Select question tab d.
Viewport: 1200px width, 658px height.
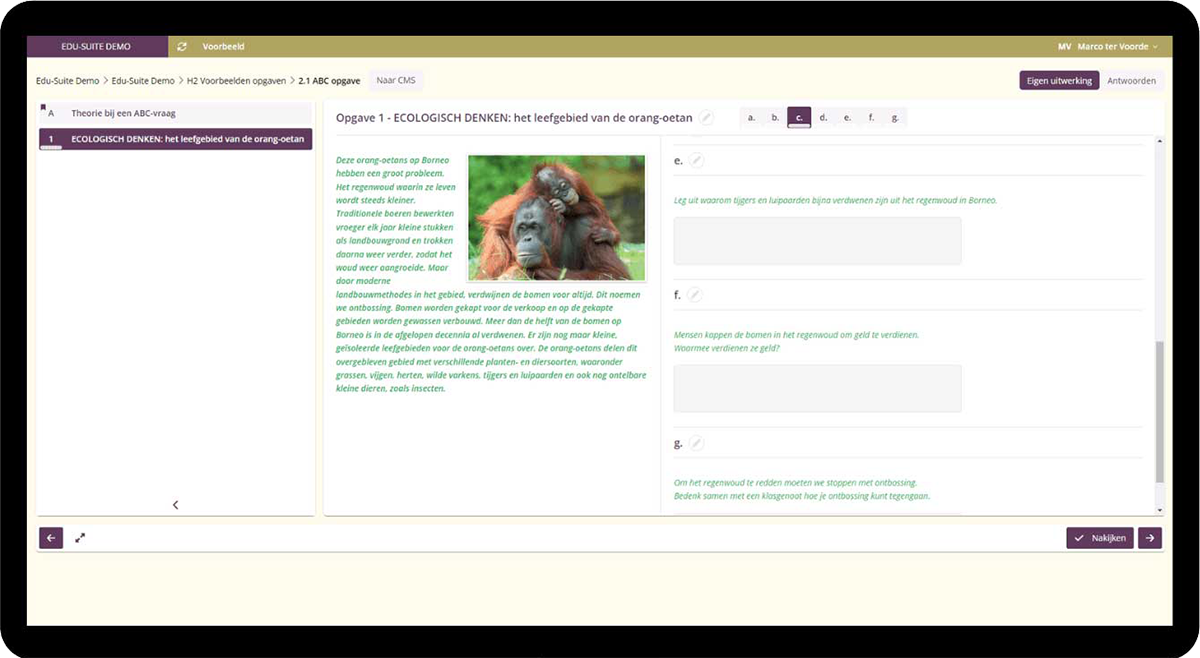click(x=823, y=118)
